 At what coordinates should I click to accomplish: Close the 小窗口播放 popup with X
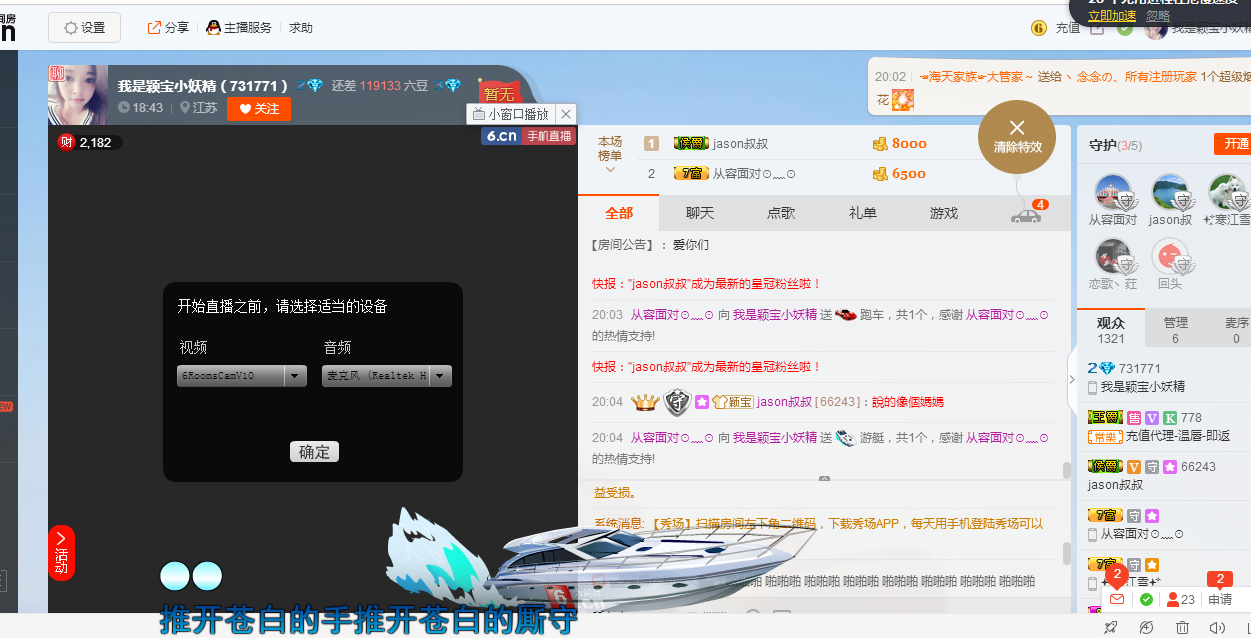[566, 114]
